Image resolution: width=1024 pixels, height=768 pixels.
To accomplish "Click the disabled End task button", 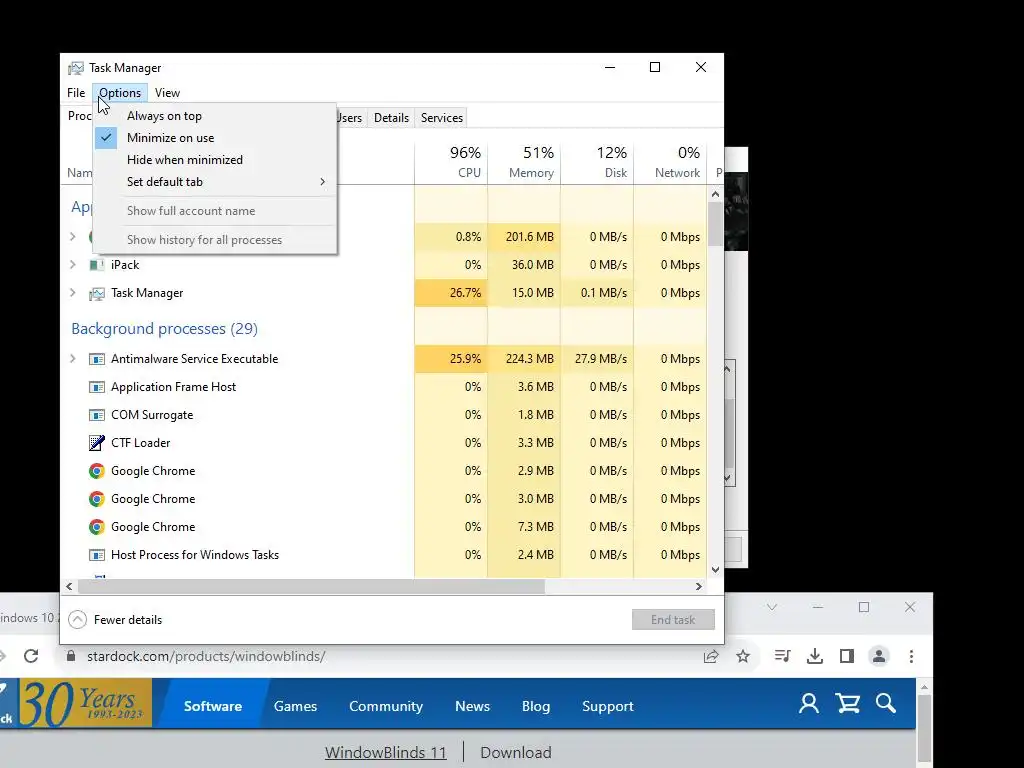I will (673, 620).
